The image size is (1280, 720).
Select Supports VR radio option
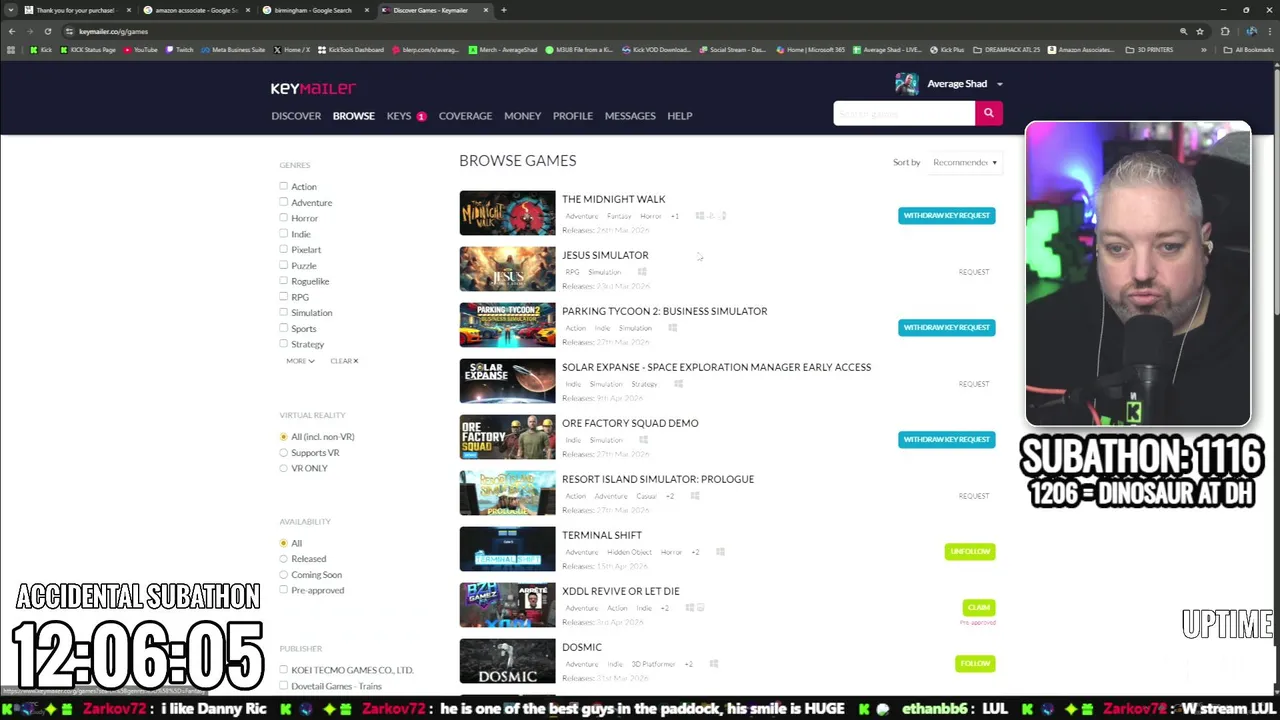pos(284,453)
